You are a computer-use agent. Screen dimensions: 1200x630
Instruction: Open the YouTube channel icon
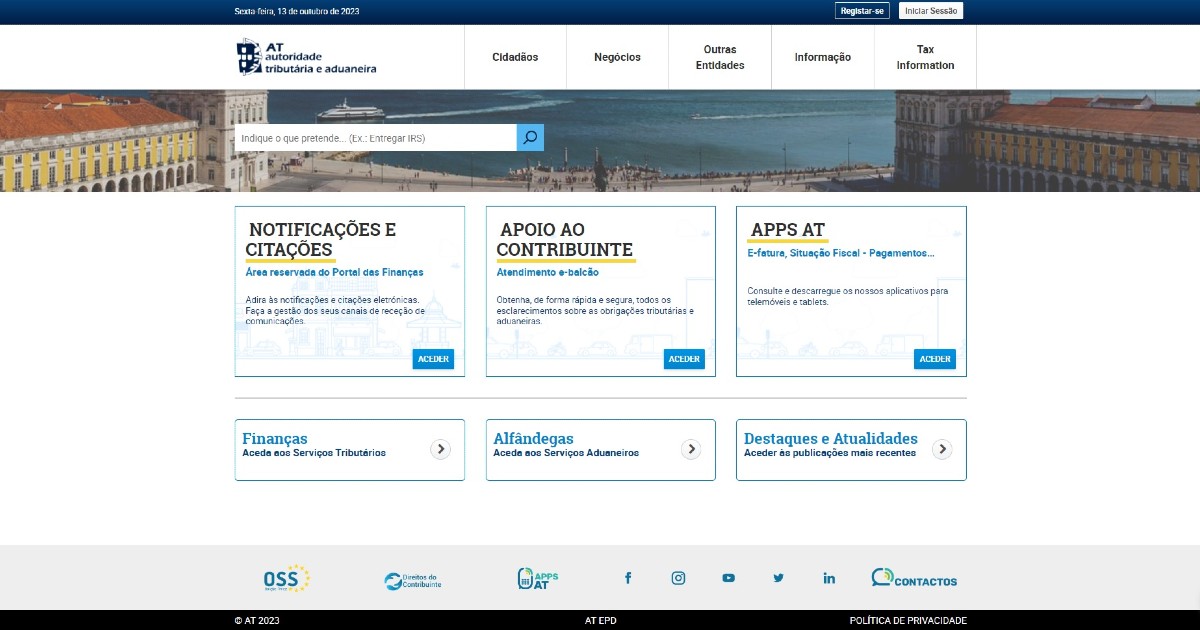[x=728, y=578]
